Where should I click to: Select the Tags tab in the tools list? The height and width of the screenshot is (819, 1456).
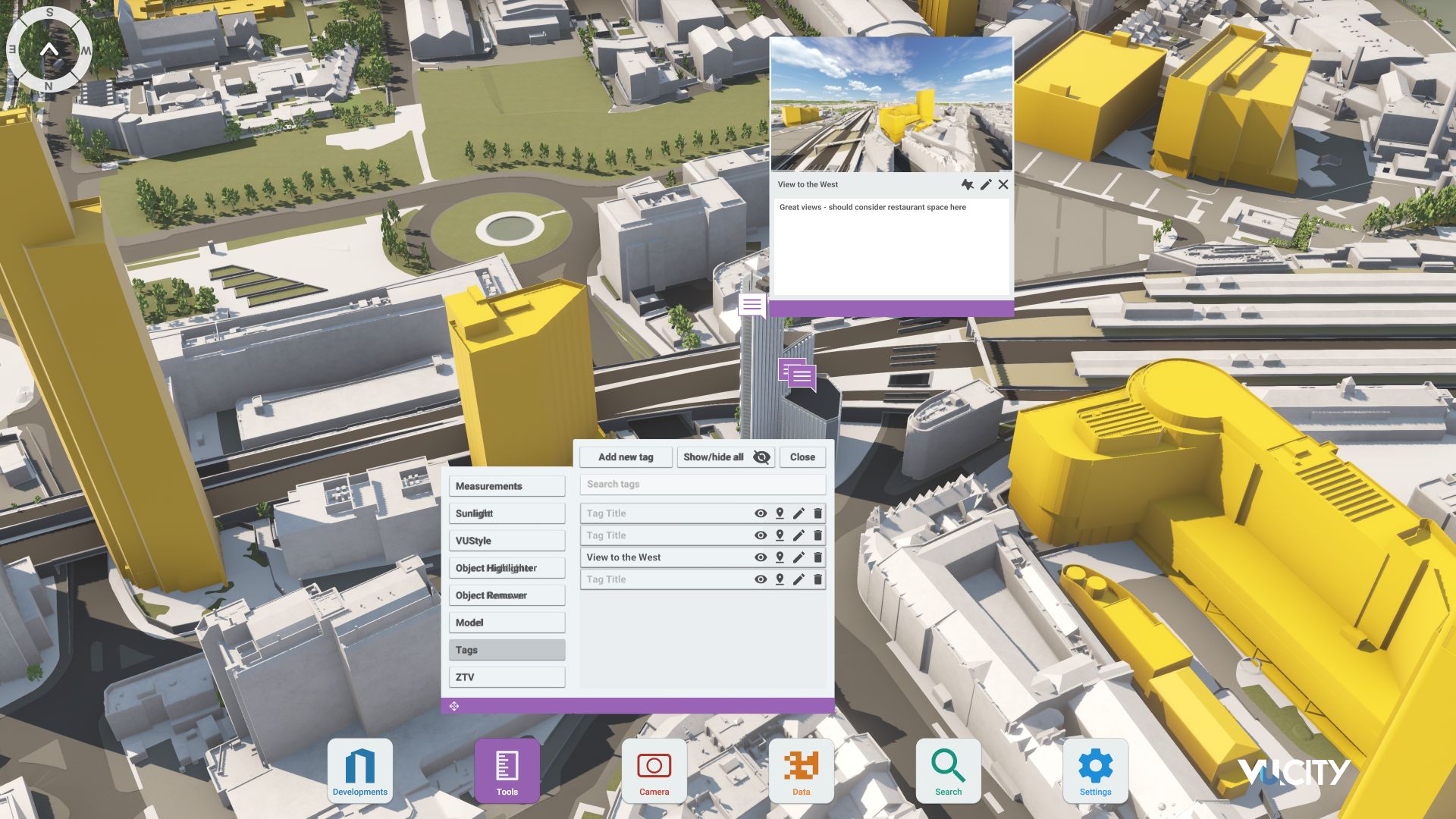[x=507, y=650]
